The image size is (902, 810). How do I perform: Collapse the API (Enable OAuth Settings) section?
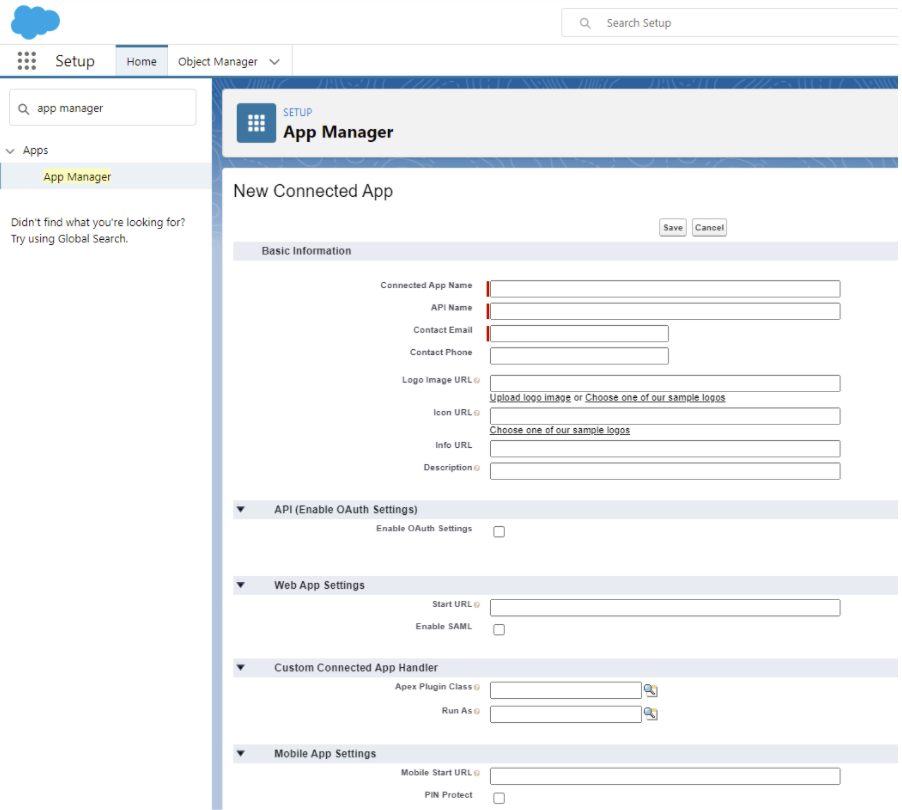pos(241,510)
